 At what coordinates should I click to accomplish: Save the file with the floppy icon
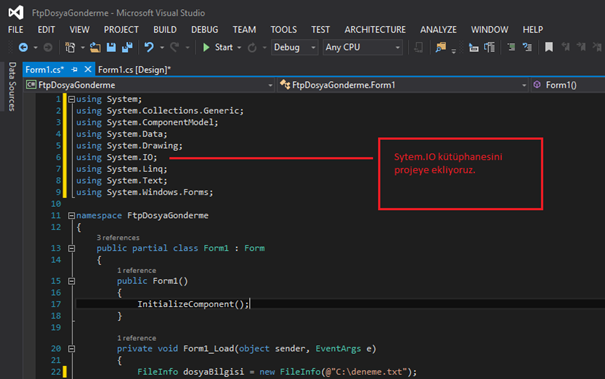click(111, 47)
